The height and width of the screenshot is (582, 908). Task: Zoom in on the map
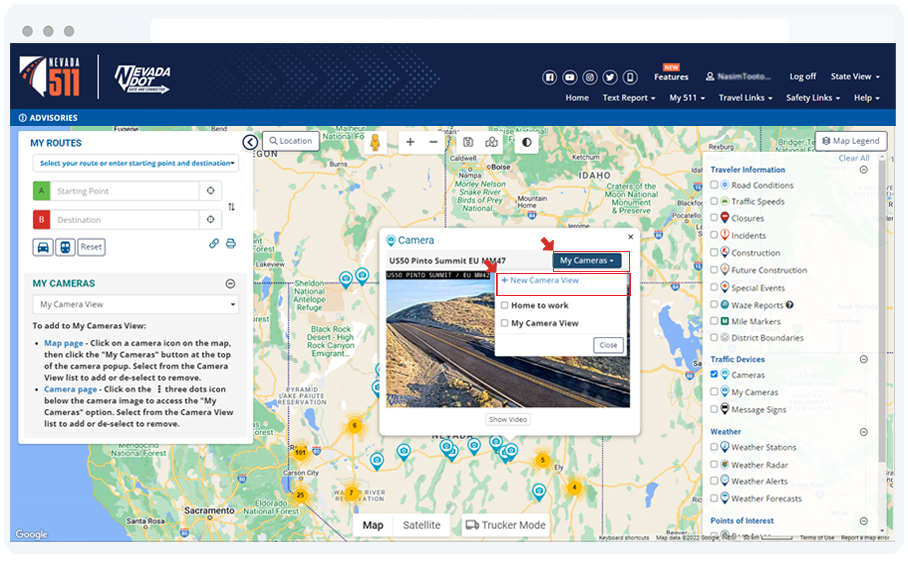(410, 142)
